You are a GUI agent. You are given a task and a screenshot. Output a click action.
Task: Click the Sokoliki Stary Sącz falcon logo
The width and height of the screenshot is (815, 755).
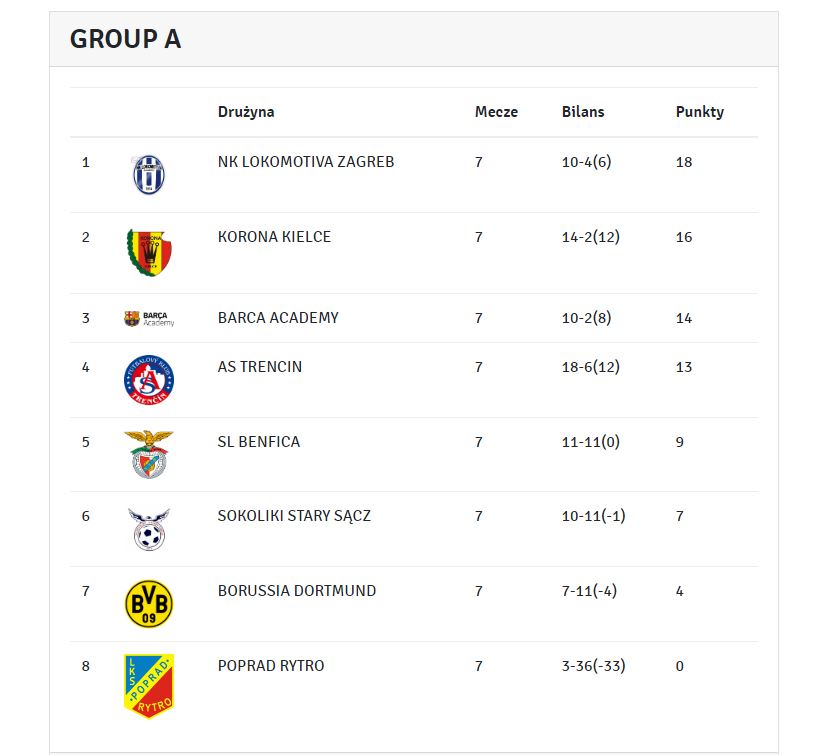(x=149, y=529)
